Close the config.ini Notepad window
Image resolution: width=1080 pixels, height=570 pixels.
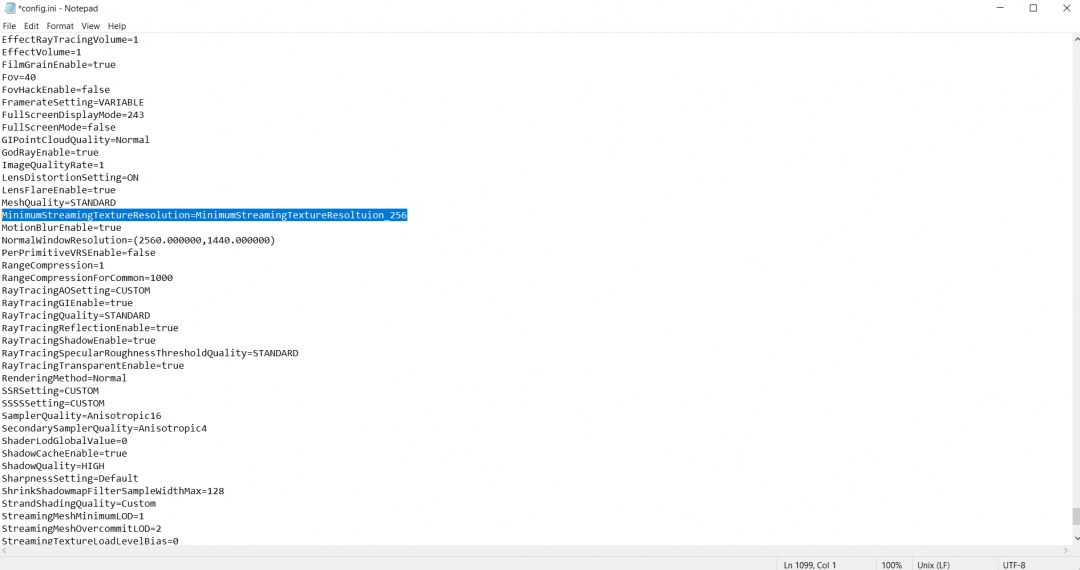tap(1064, 8)
